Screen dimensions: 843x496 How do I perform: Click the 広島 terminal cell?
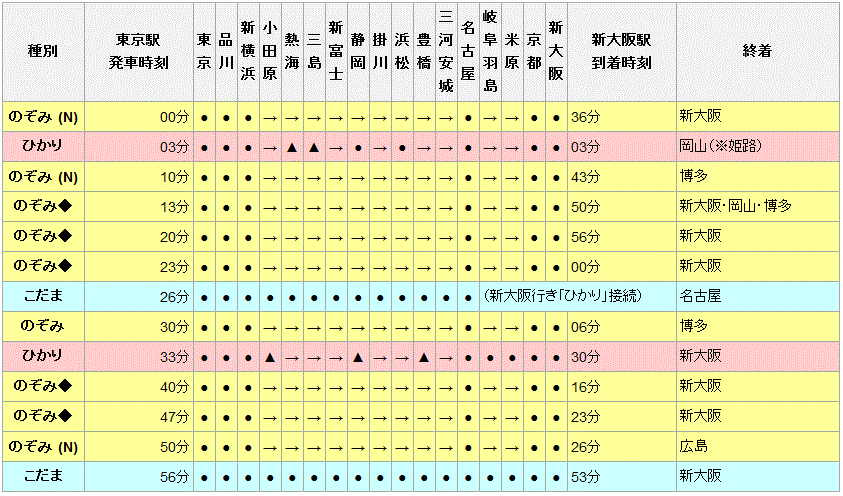pos(757,447)
